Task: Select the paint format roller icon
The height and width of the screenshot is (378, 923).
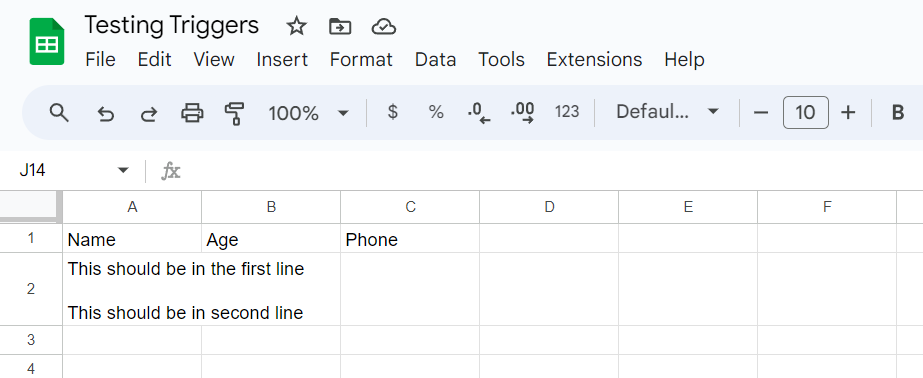Action: (234, 112)
